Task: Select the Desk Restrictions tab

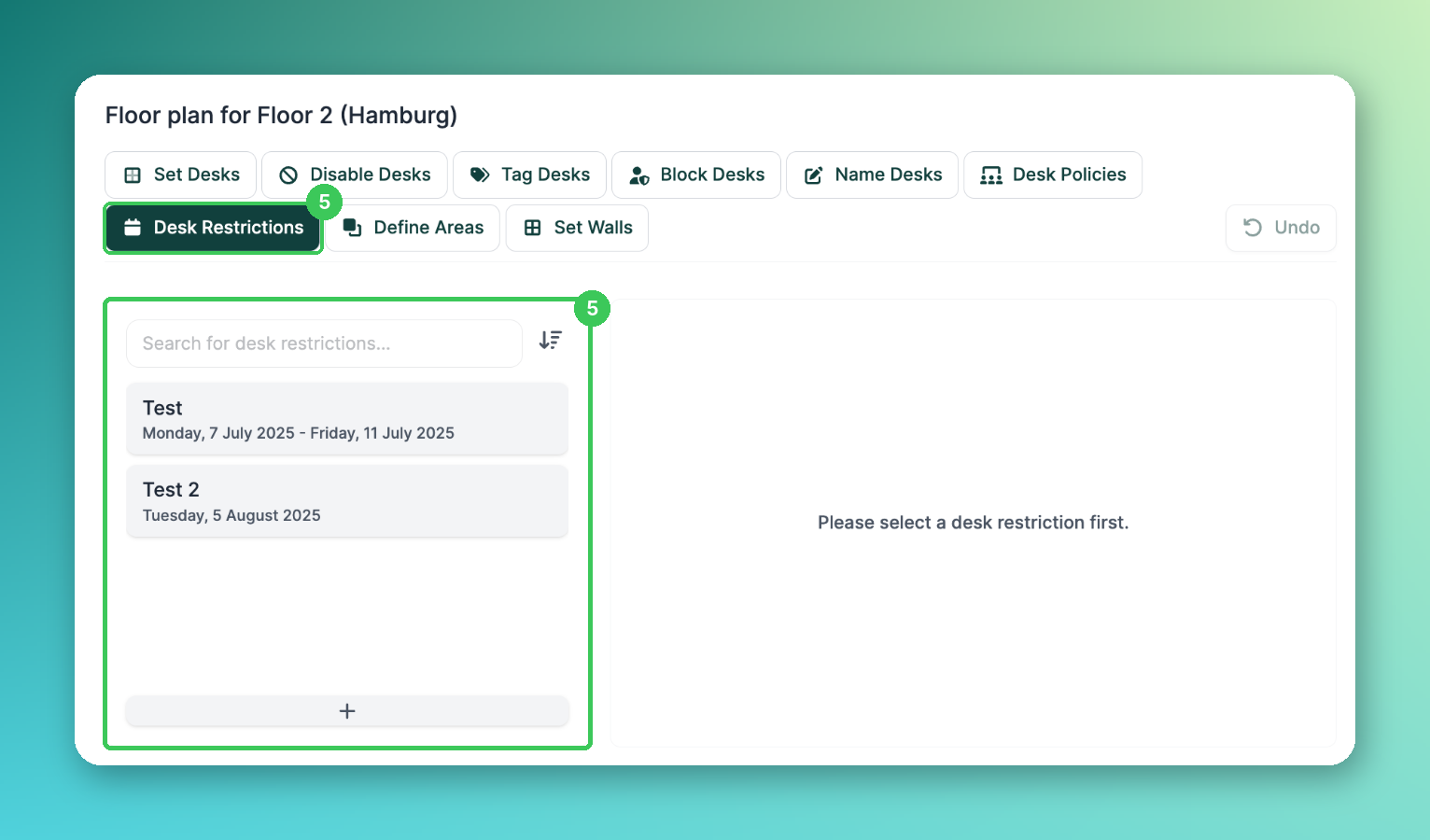Action: pyautogui.click(x=213, y=228)
